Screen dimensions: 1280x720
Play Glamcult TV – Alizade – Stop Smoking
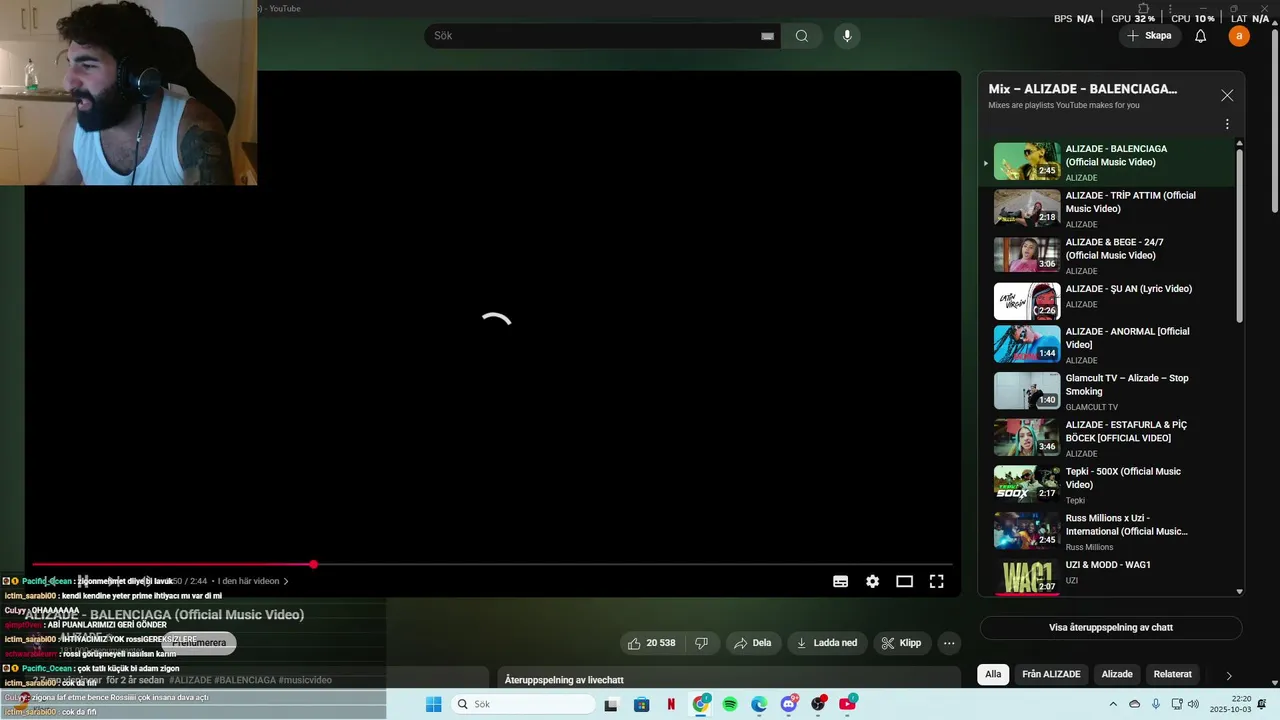tap(1127, 385)
